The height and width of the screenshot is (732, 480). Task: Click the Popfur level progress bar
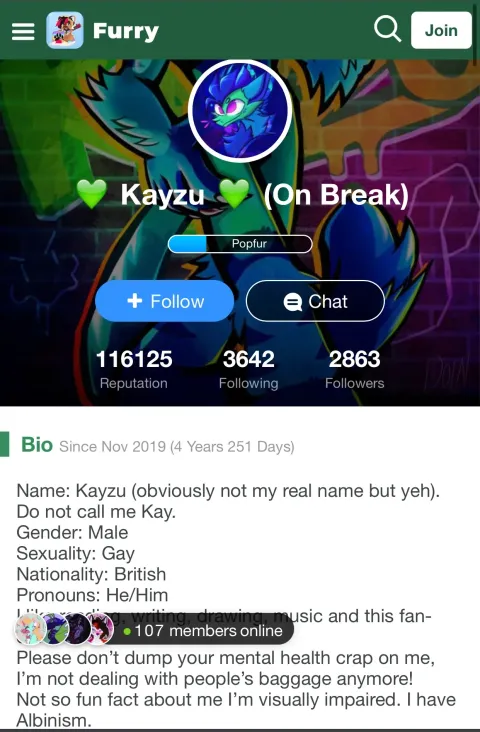tap(240, 244)
